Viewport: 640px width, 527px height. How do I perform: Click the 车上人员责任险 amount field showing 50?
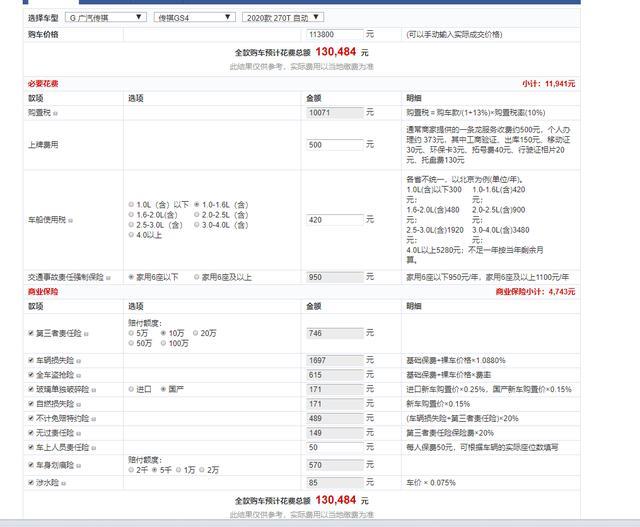[x=335, y=447]
